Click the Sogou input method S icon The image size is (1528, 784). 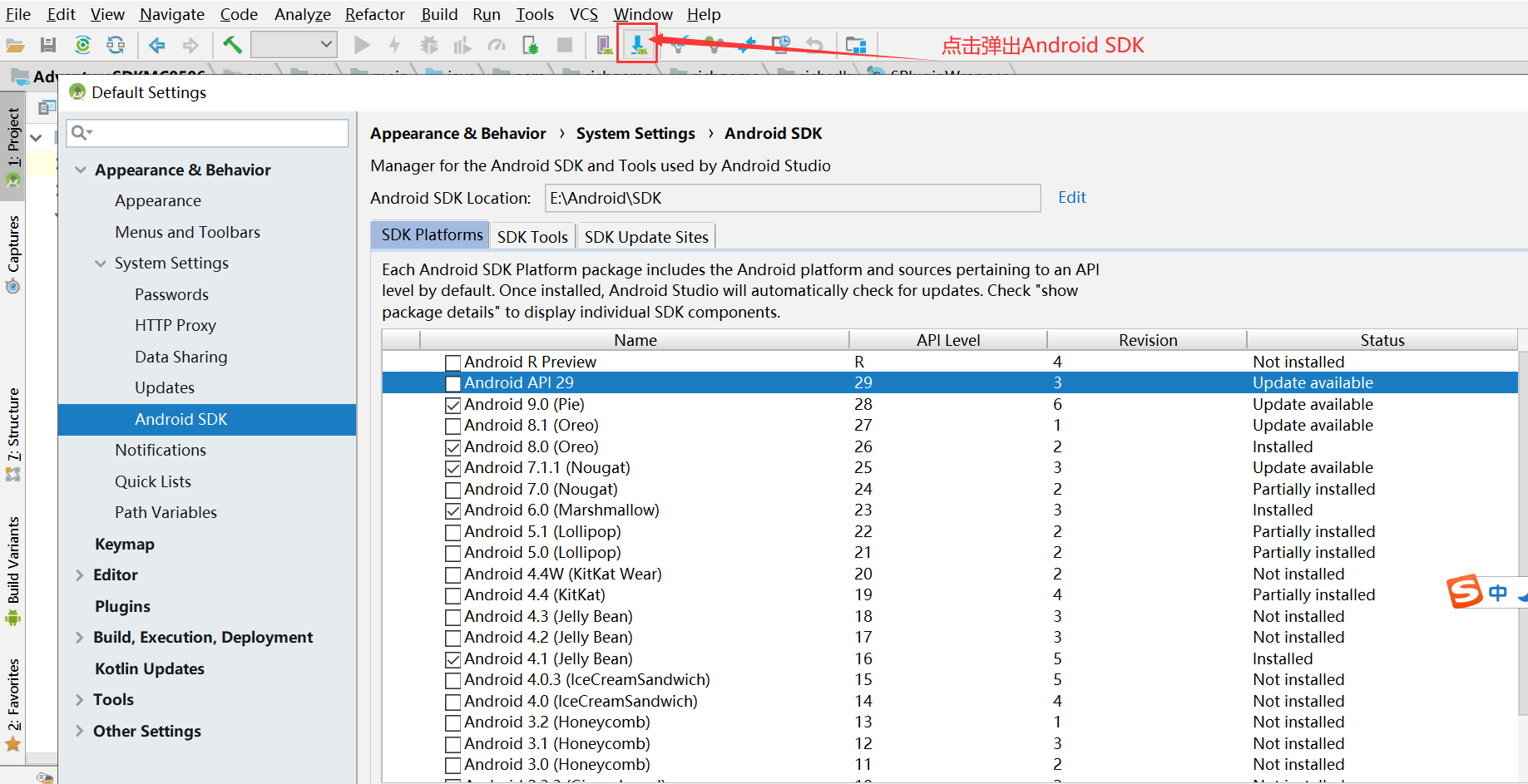click(x=1465, y=592)
